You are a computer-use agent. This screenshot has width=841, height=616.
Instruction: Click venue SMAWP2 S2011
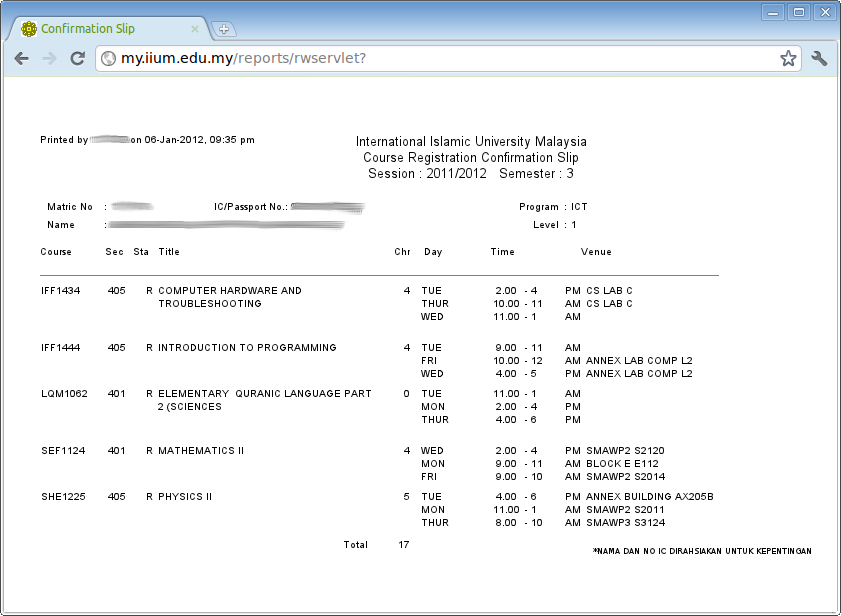(625, 510)
